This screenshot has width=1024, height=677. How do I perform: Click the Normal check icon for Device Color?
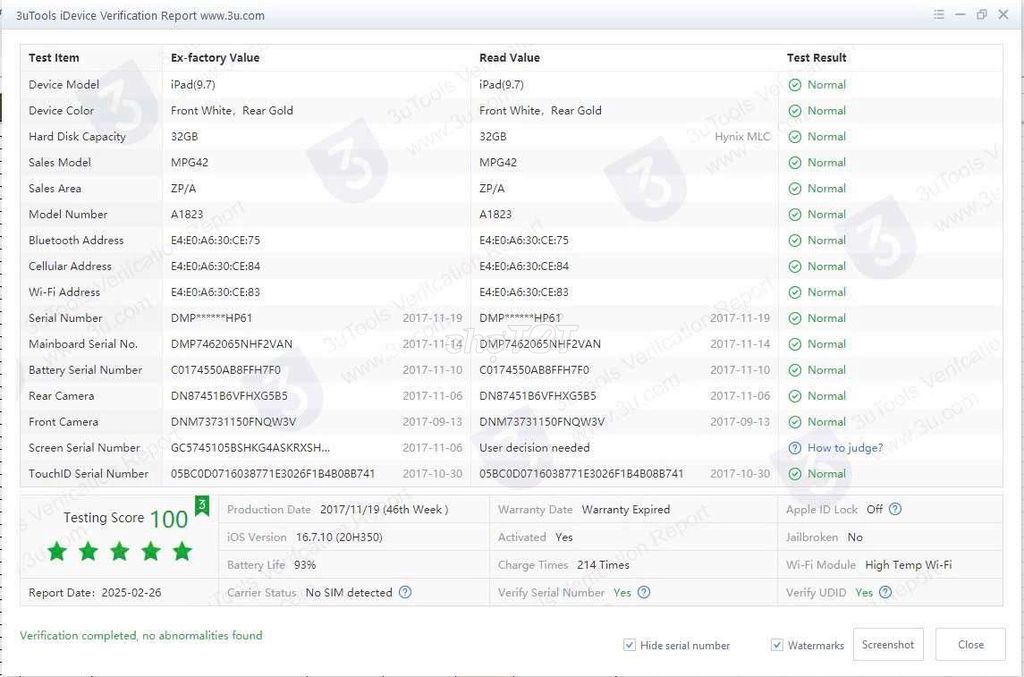[x=795, y=111]
